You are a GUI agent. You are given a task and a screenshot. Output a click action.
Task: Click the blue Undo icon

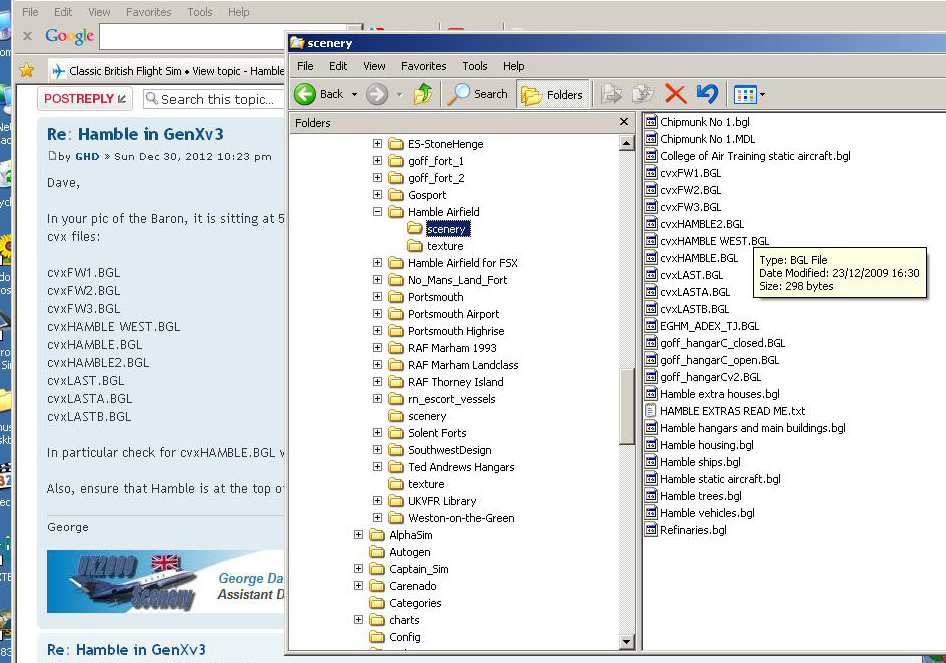click(707, 94)
